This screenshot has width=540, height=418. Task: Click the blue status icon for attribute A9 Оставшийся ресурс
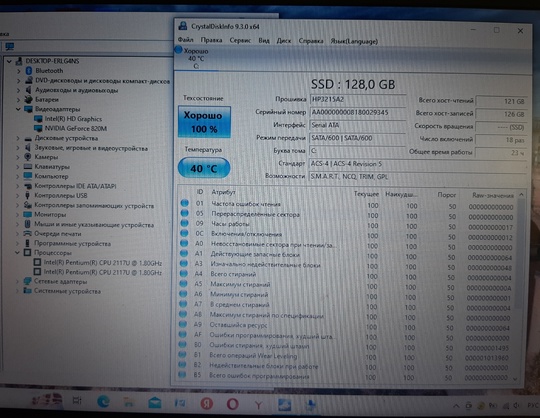click(183, 324)
